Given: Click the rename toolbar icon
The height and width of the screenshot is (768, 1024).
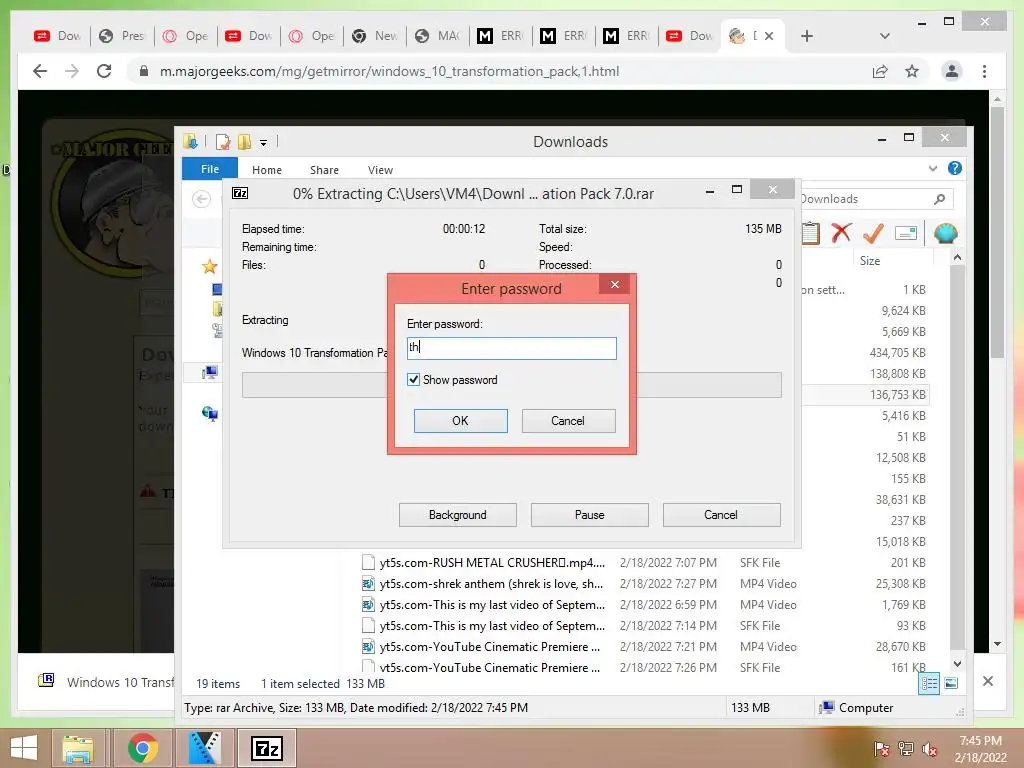Looking at the screenshot, I should [x=906, y=233].
